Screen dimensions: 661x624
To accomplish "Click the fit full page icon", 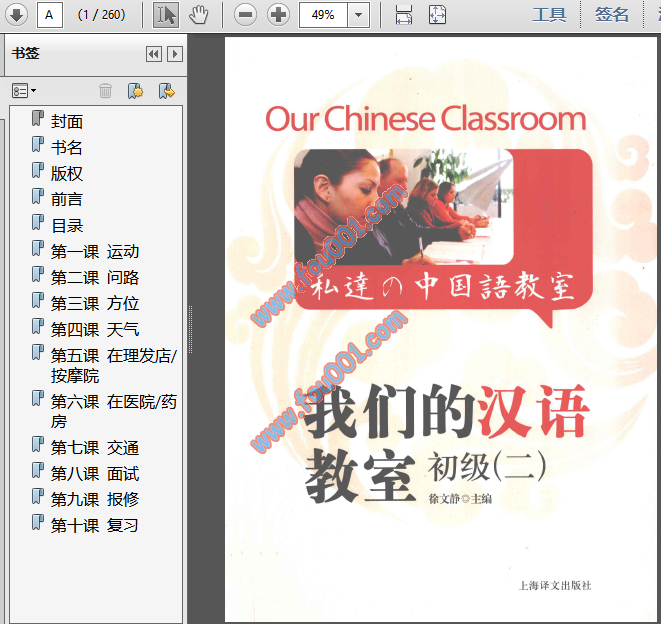I will point(438,15).
